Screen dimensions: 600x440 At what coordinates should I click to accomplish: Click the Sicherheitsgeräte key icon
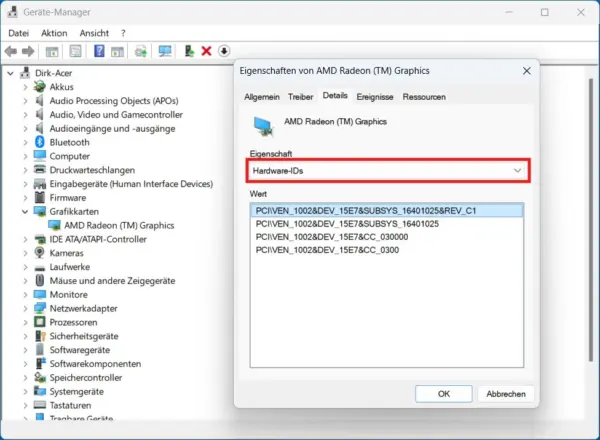[40, 336]
